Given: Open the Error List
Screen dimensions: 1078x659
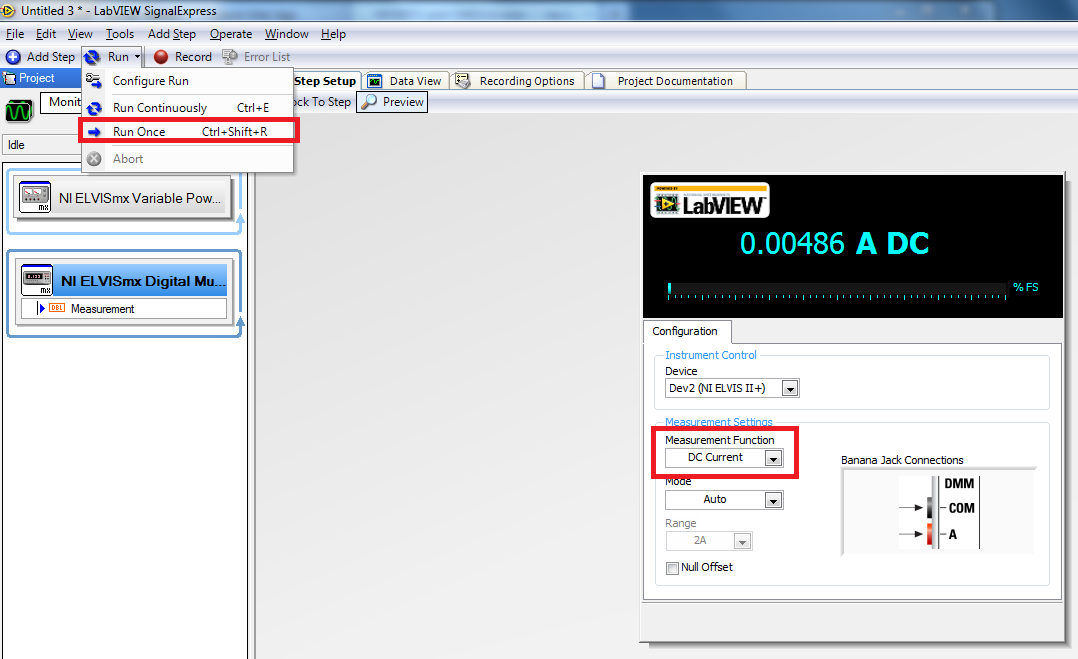Looking at the screenshot, I should click(x=256, y=57).
